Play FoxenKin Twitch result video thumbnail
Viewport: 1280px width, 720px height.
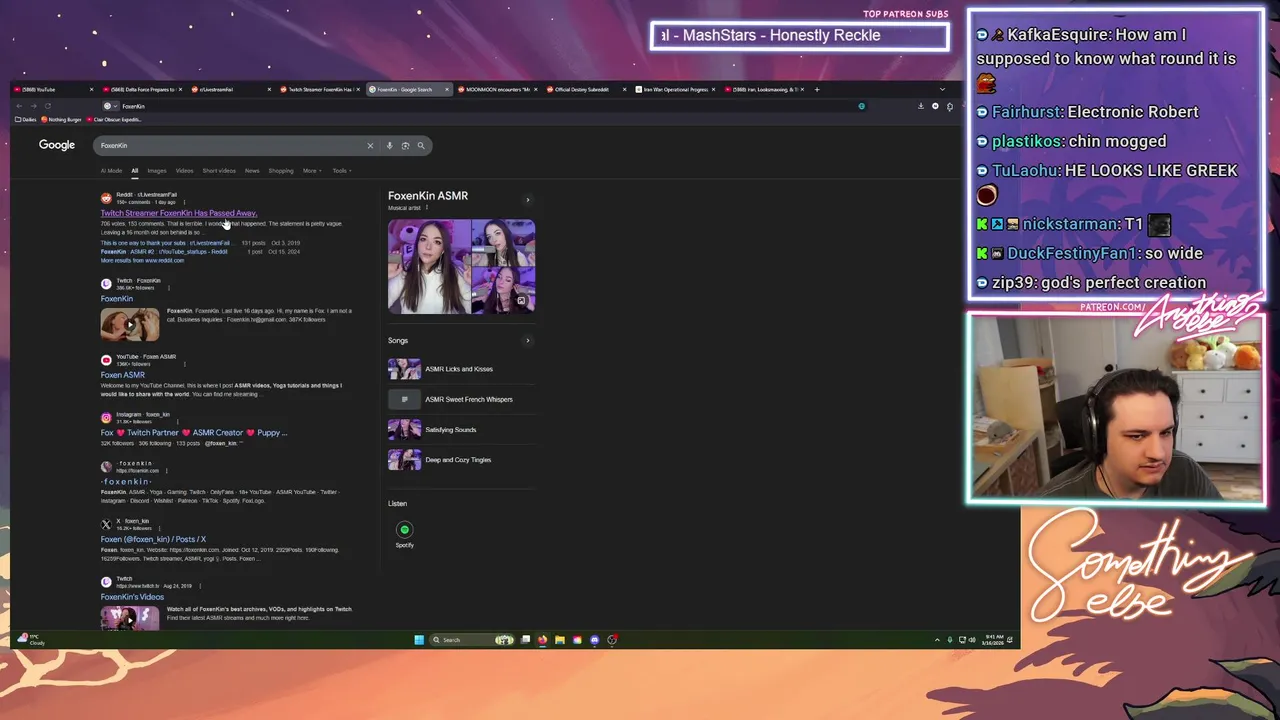(129, 325)
